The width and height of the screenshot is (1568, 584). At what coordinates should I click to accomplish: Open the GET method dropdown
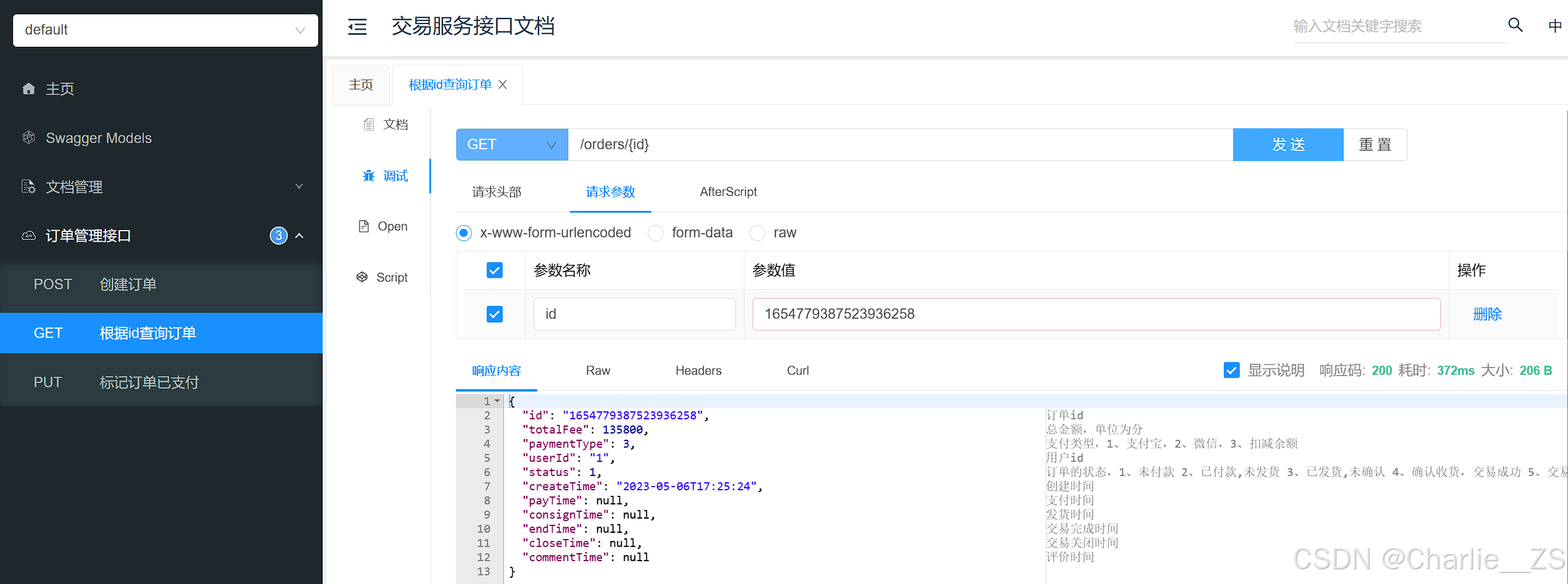tap(512, 144)
